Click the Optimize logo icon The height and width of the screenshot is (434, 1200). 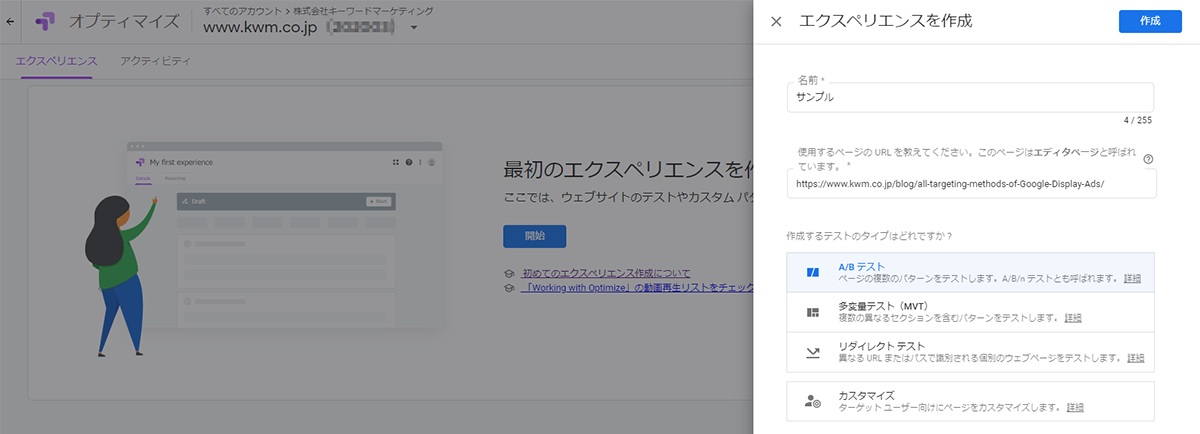point(45,21)
